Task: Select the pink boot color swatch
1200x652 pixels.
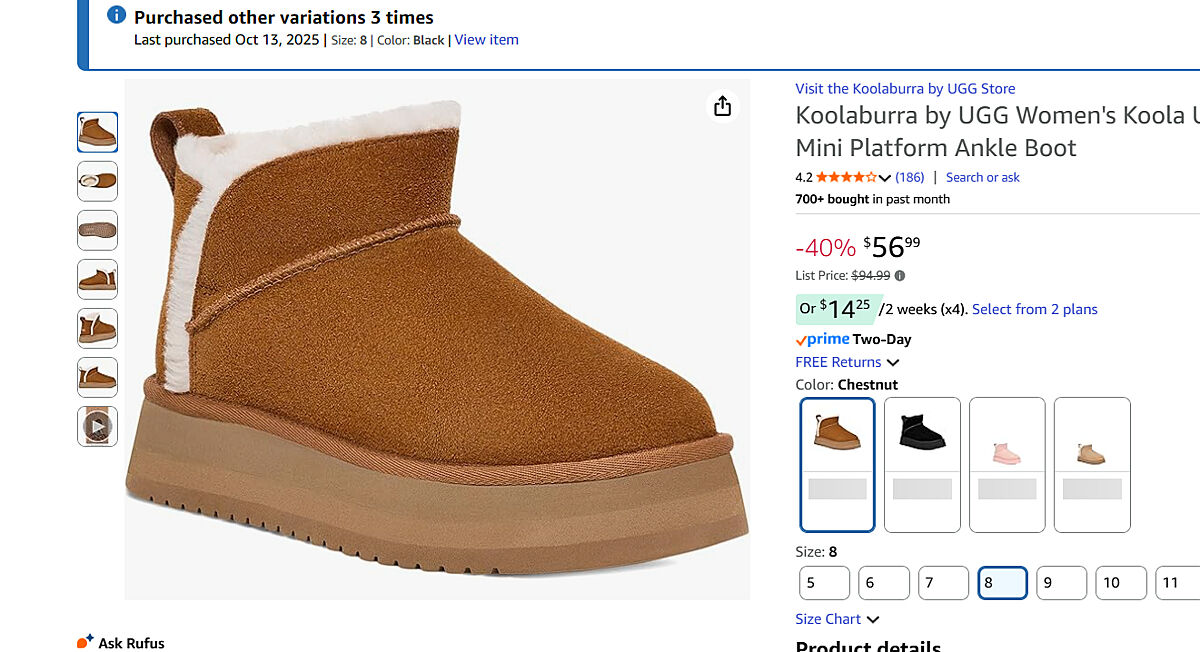Action: click(1007, 464)
